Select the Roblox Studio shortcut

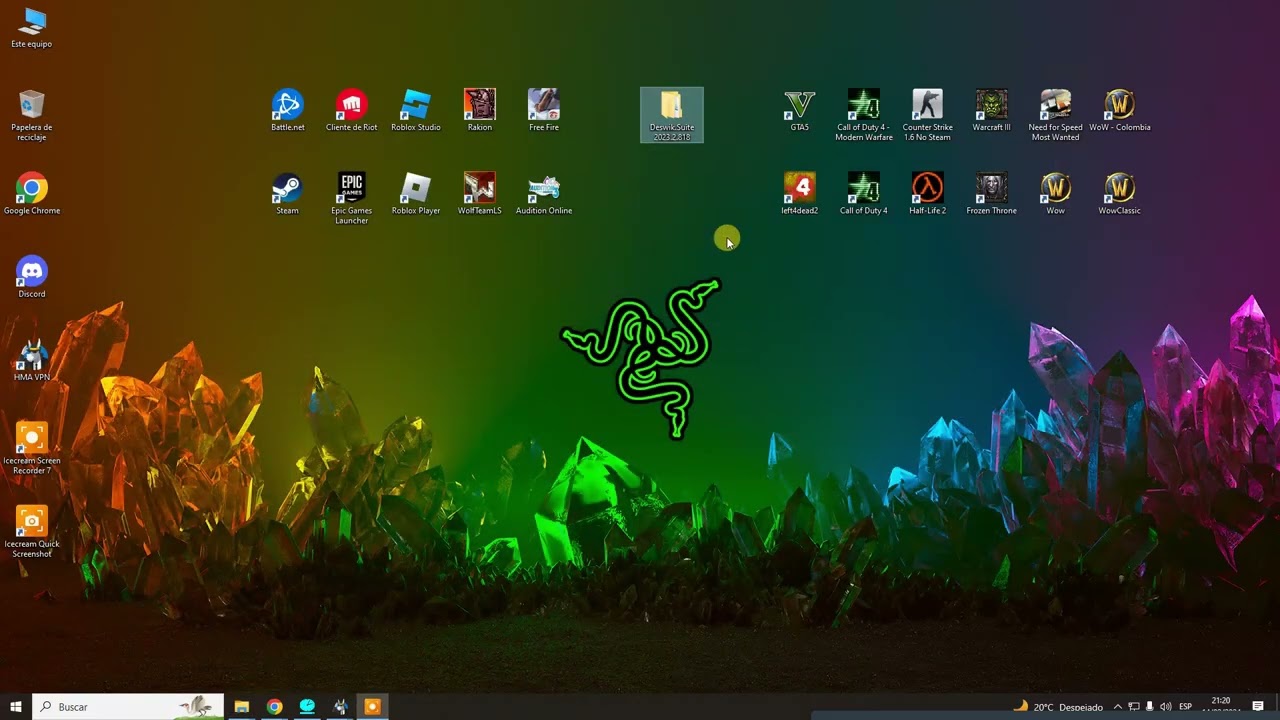coord(416,110)
